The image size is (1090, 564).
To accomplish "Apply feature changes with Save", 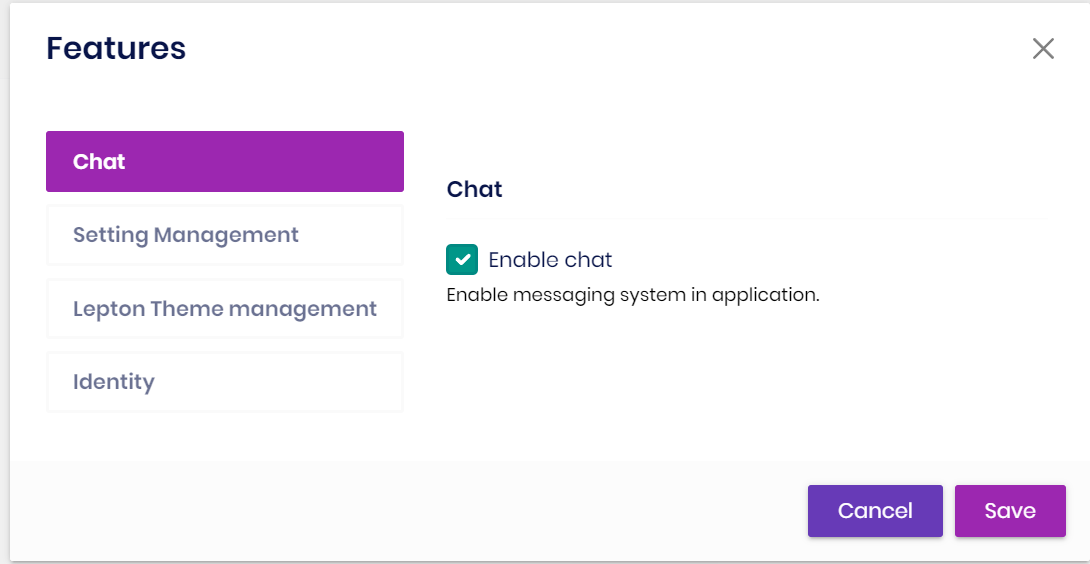I will click(1010, 511).
